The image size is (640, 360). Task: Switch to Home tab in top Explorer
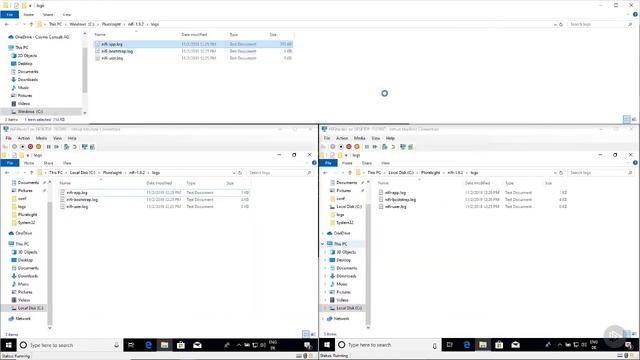(29, 15)
